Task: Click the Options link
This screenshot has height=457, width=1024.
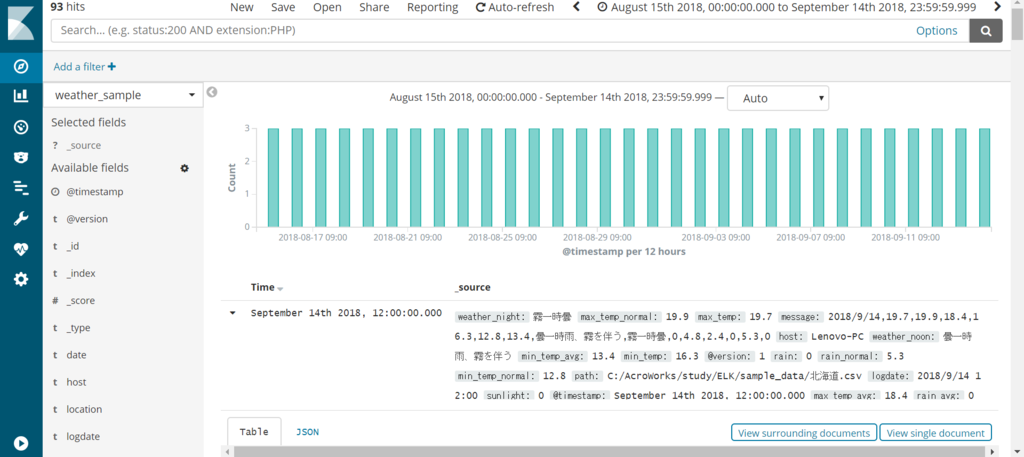Action: 936,31
